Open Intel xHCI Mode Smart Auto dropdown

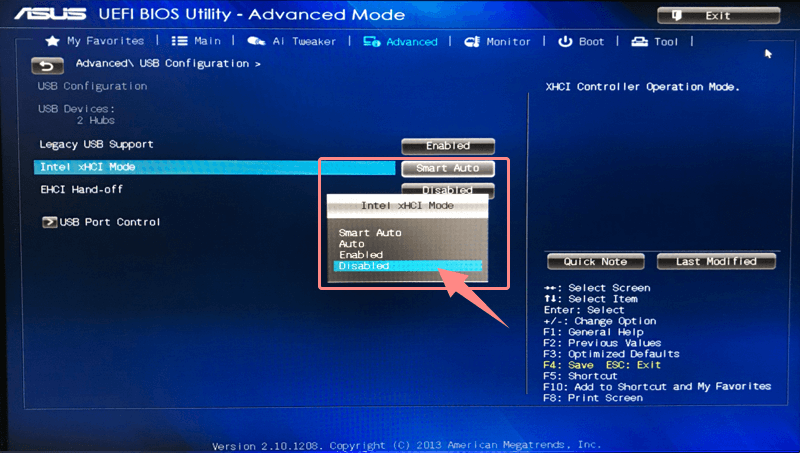[448, 168]
